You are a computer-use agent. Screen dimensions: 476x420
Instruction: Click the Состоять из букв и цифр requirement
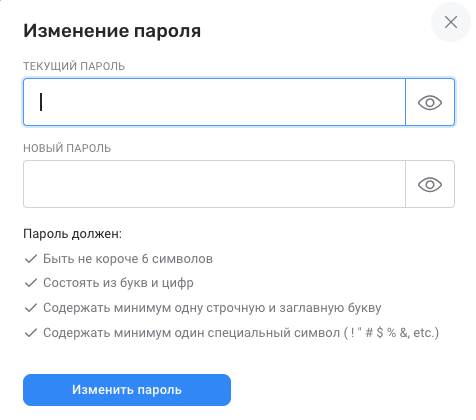118,283
